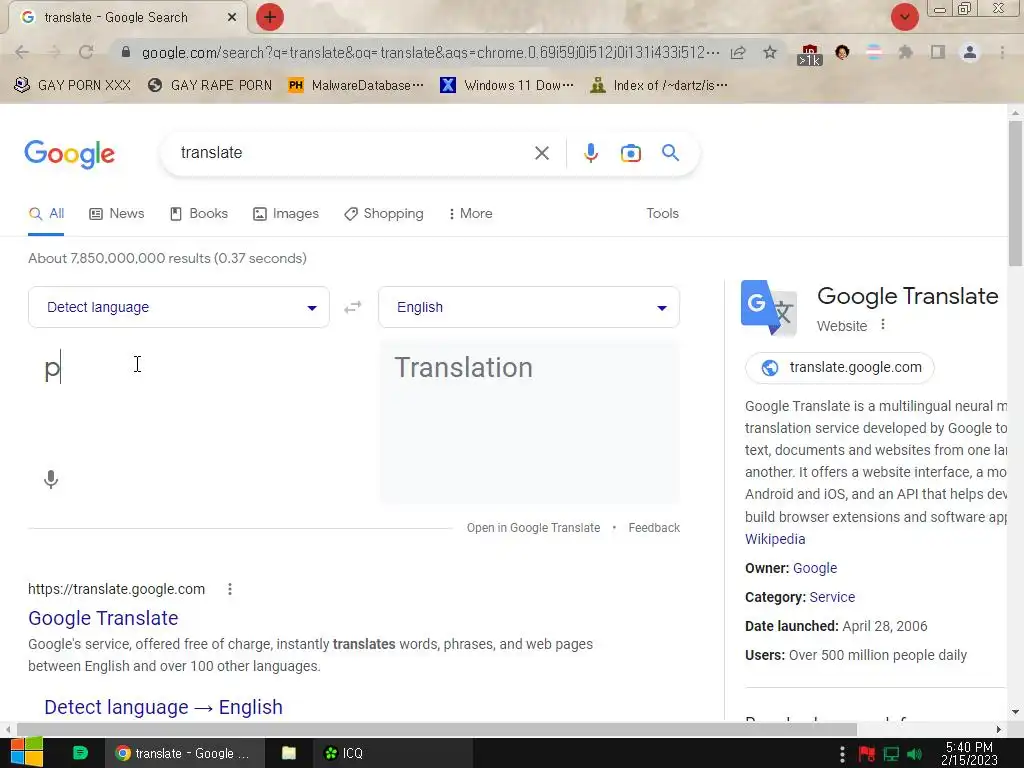This screenshot has width=1024, height=768.
Task: Clear the search query with the X
Action: coord(542,153)
